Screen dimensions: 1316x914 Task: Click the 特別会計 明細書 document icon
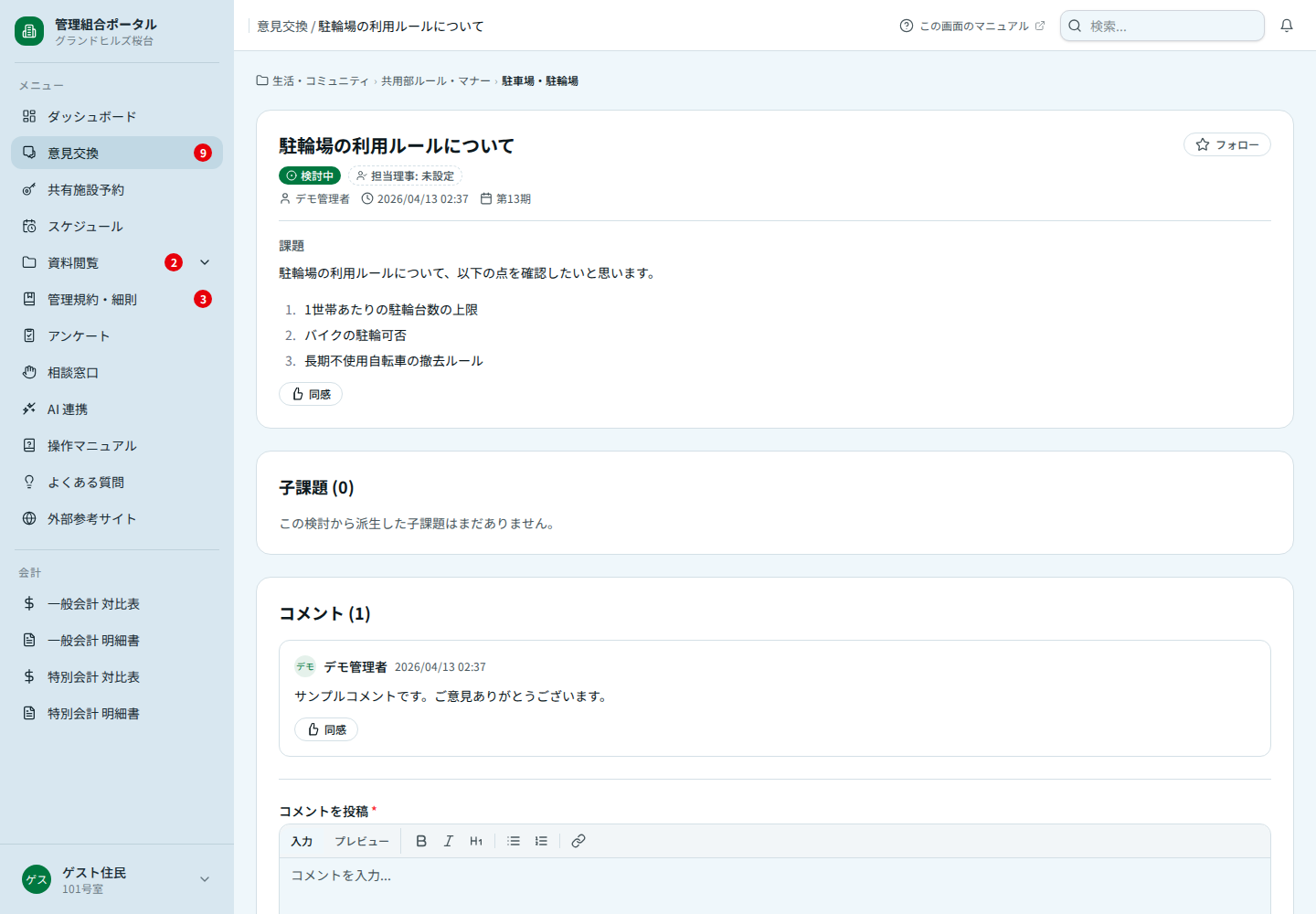click(x=29, y=713)
